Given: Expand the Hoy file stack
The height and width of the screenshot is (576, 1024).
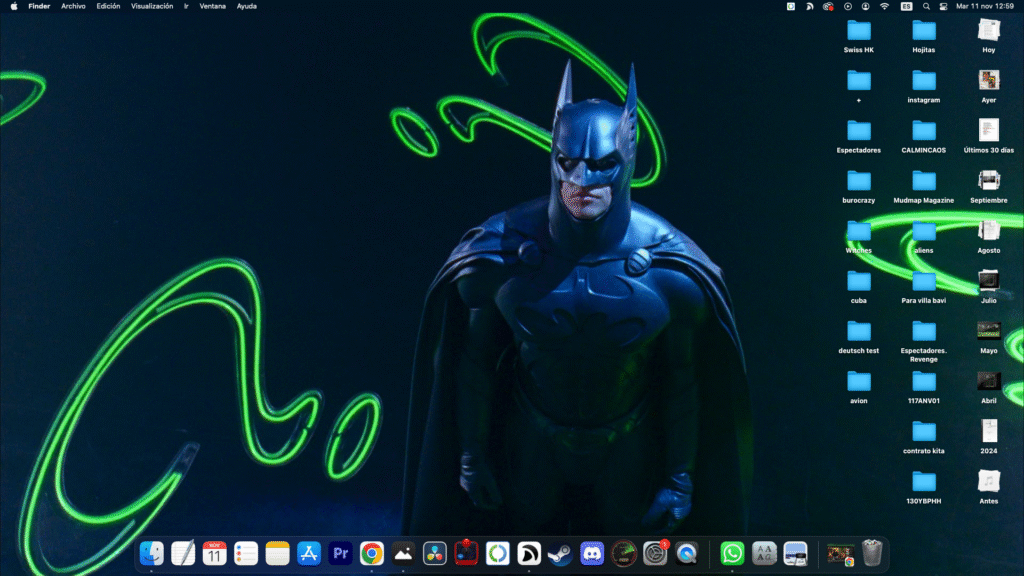Looking at the screenshot, I should 988,30.
